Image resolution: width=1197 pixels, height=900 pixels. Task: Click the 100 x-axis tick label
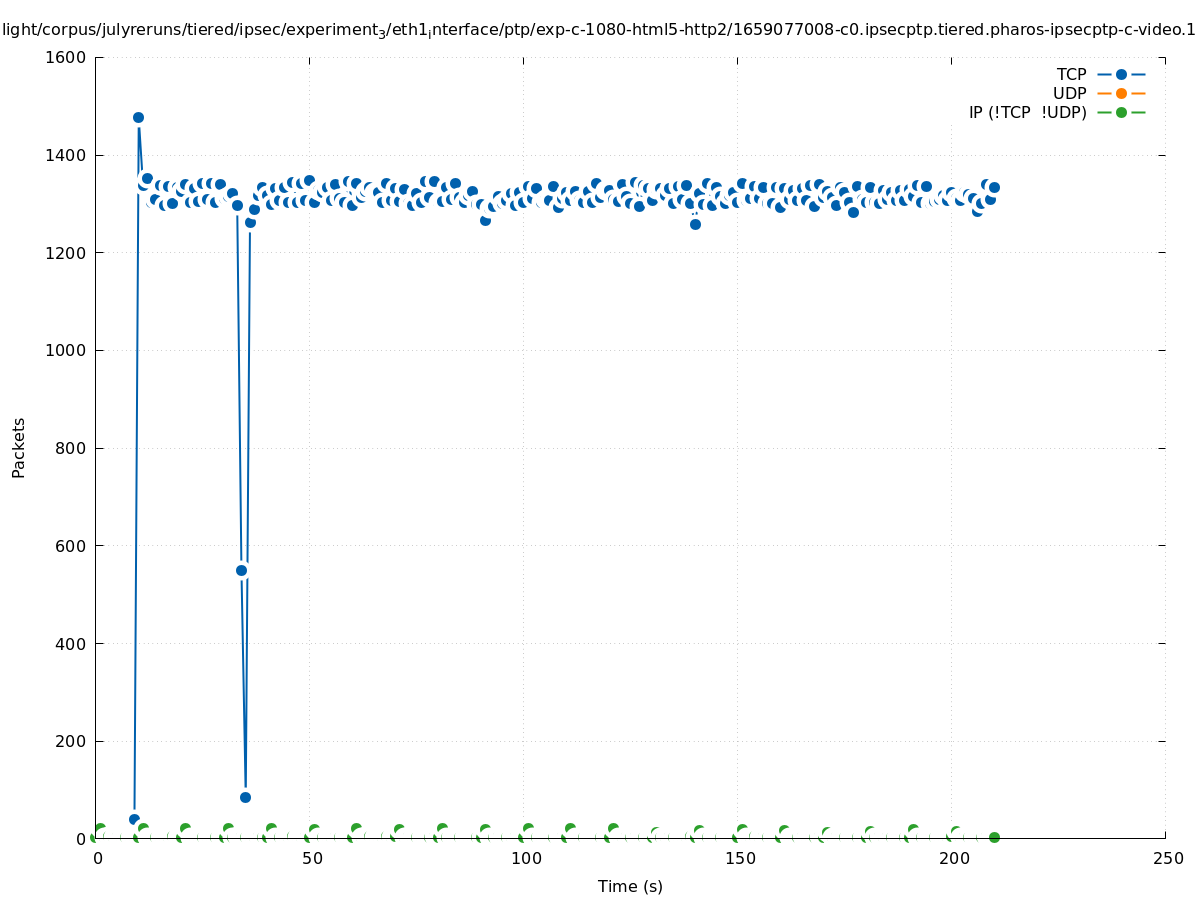pos(524,858)
